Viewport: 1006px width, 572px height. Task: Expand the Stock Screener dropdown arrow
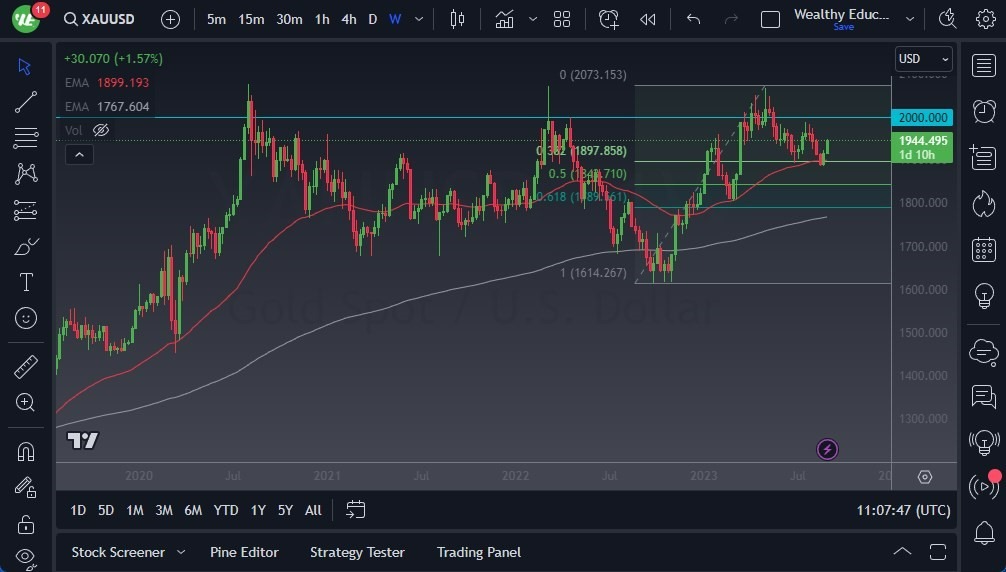[x=181, y=552]
